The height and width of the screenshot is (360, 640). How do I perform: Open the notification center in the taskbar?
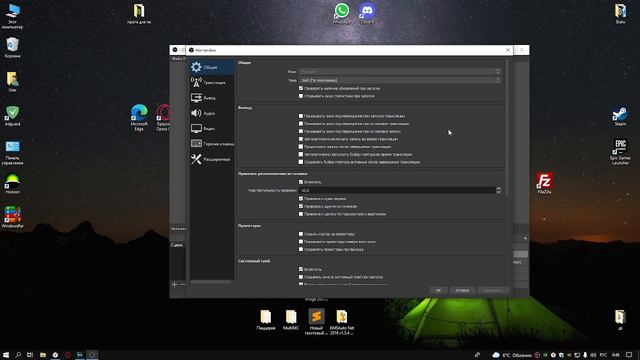(x=629, y=355)
